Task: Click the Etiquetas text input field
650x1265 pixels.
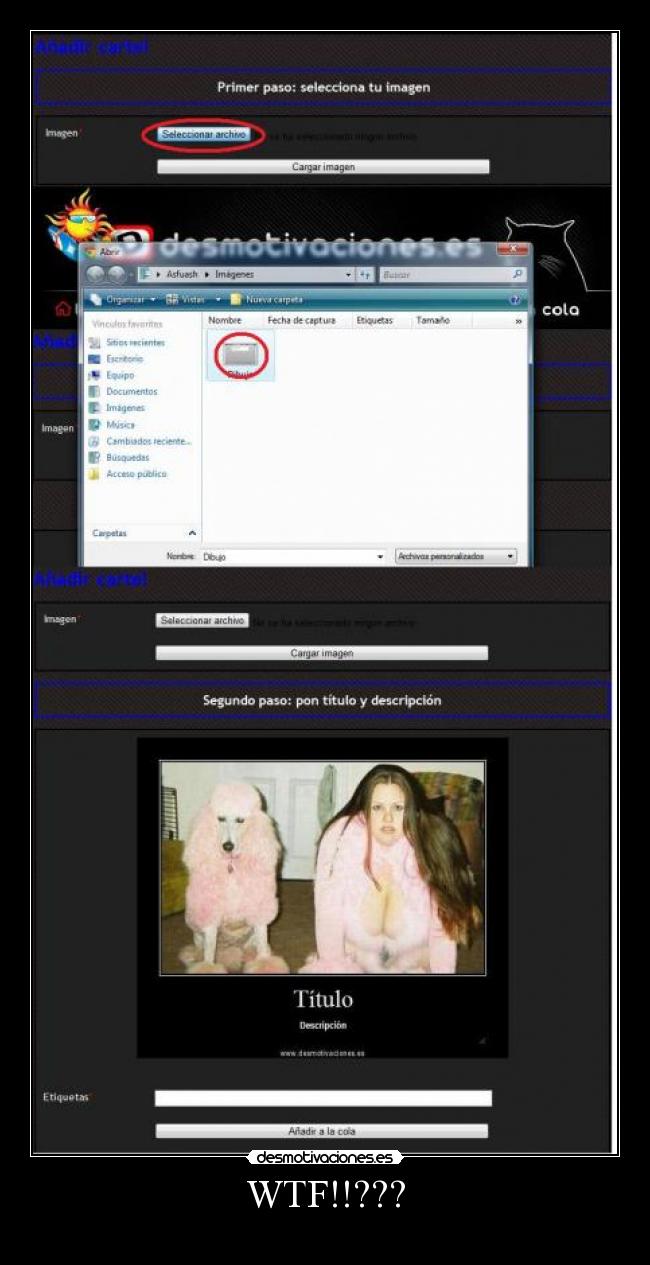Action: [323, 1098]
